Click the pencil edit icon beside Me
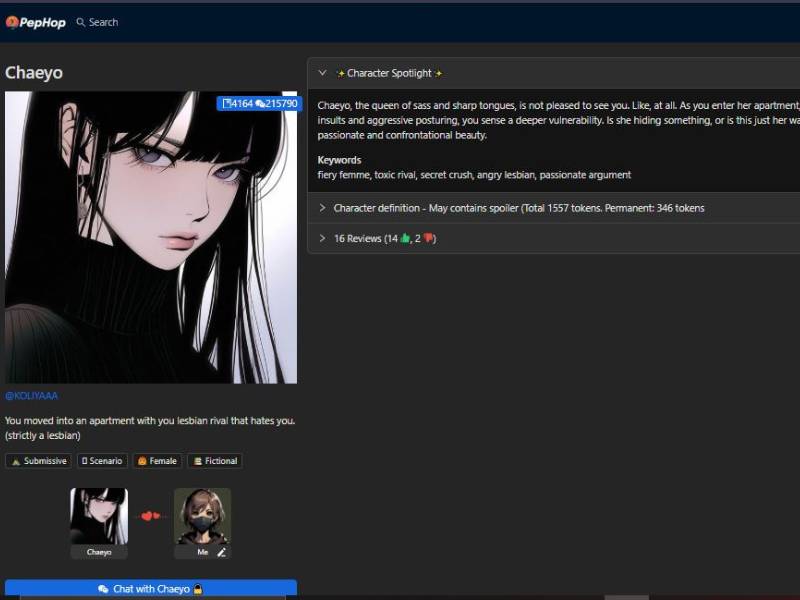800x600 pixels. point(221,552)
